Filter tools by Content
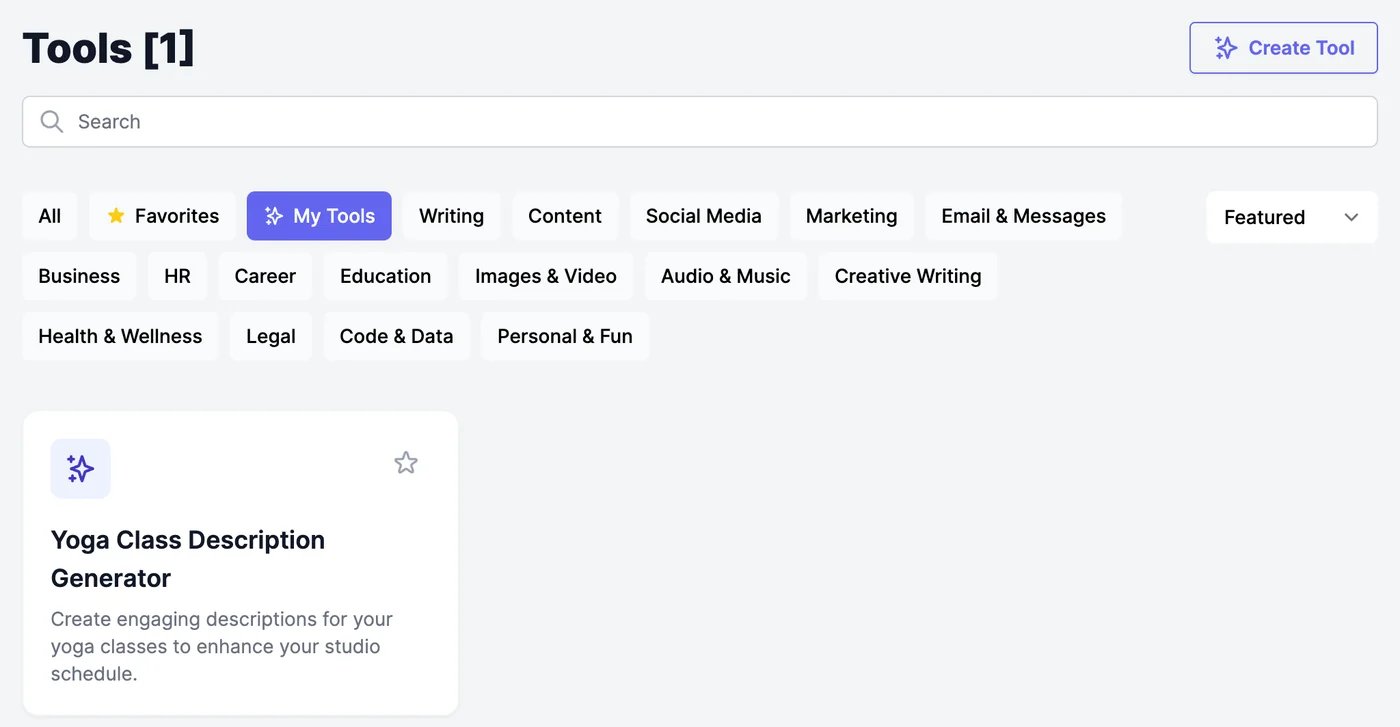The height and width of the screenshot is (727, 1400). tap(565, 216)
